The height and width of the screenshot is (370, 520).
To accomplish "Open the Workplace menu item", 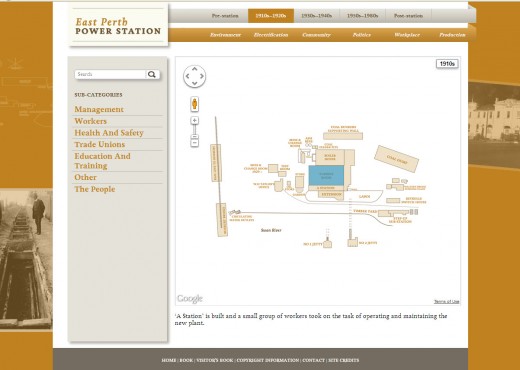I will pos(407,35).
